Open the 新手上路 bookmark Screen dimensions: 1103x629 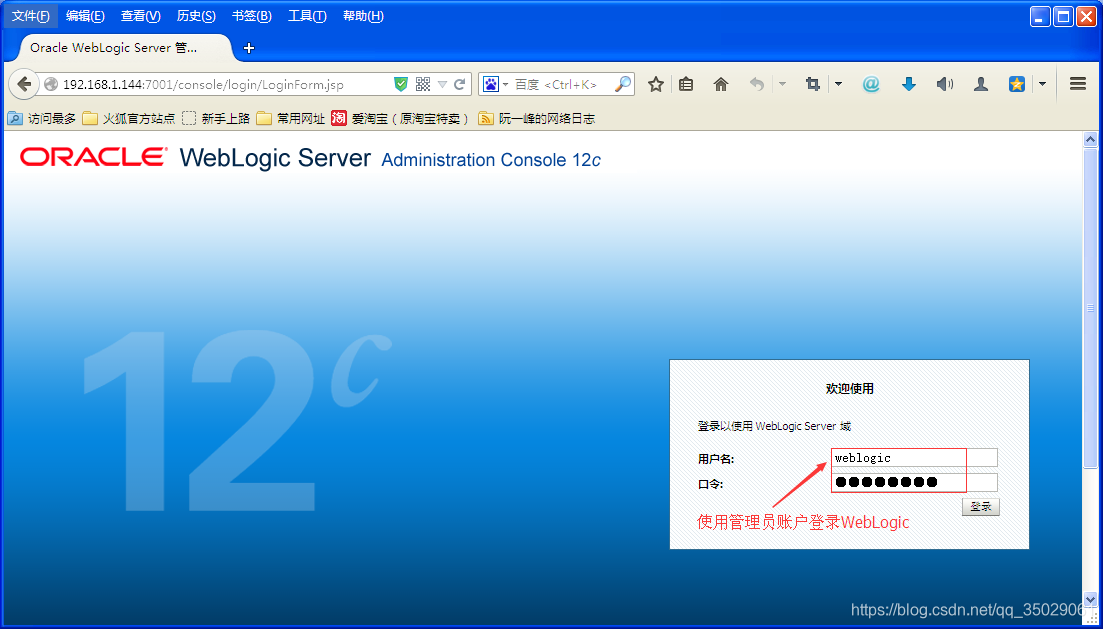tap(216, 118)
